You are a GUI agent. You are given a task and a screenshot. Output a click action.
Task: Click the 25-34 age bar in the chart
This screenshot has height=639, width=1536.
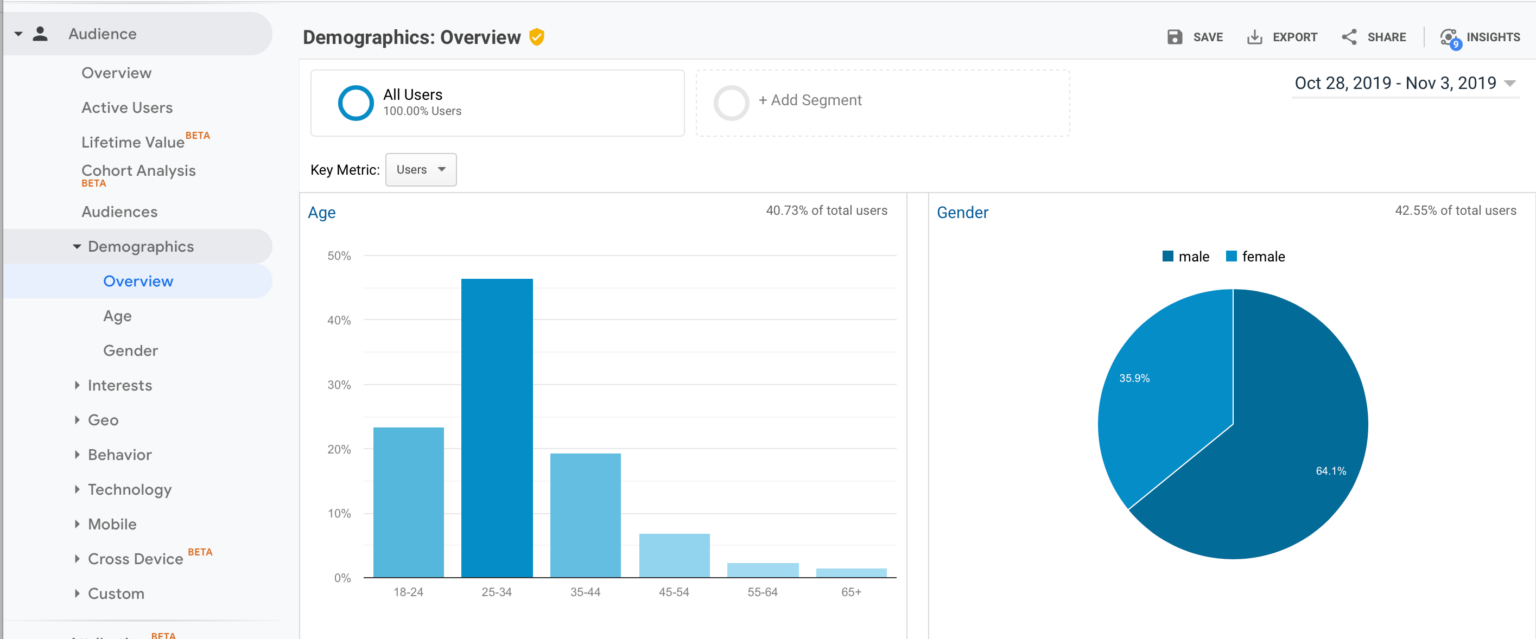[x=497, y=420]
